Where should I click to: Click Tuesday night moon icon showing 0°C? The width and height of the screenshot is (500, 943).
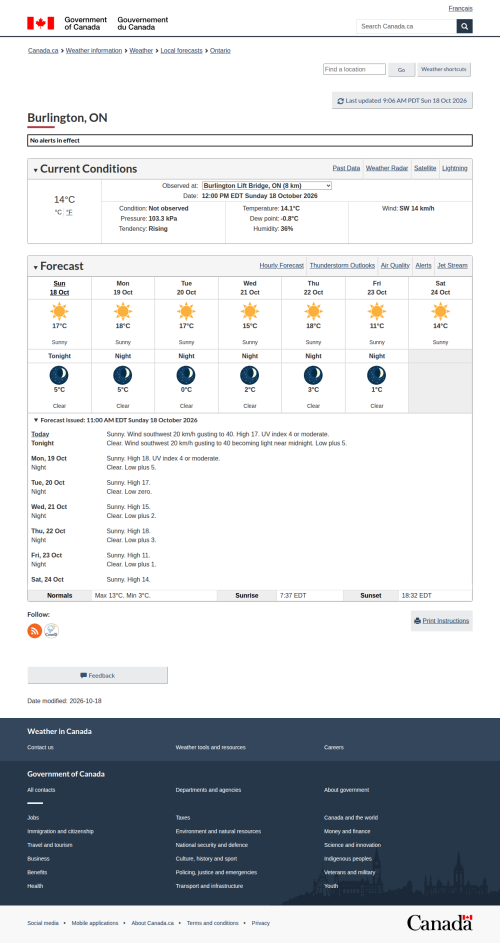(x=186, y=375)
